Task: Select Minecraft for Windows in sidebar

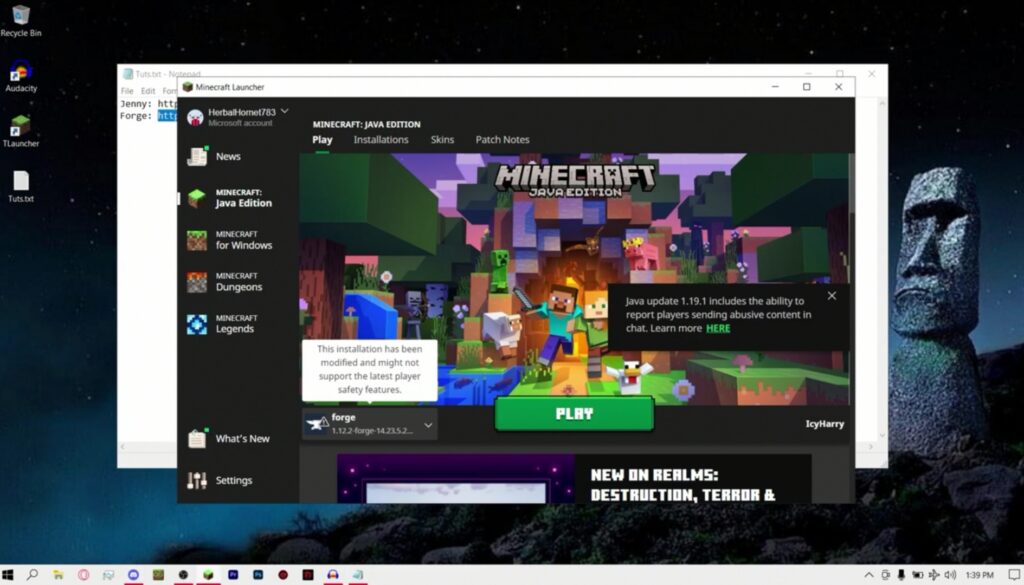Action: point(230,240)
